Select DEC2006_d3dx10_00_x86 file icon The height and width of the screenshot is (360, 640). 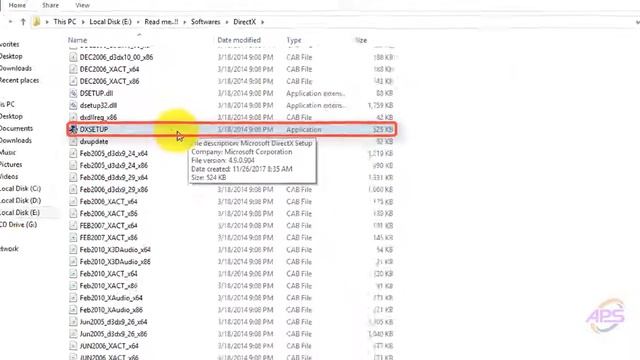tap(73, 57)
